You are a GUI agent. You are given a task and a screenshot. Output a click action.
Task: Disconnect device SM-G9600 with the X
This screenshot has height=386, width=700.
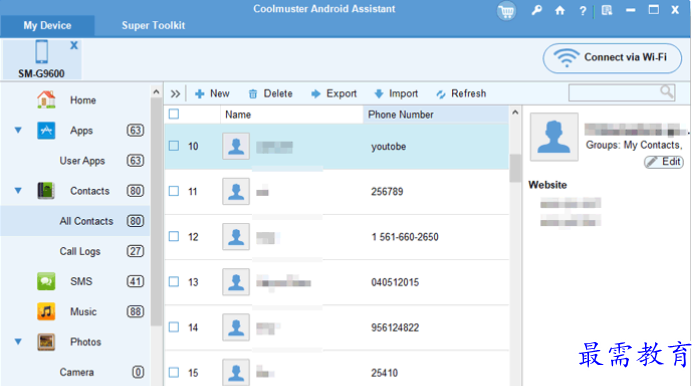pyautogui.click(x=74, y=45)
